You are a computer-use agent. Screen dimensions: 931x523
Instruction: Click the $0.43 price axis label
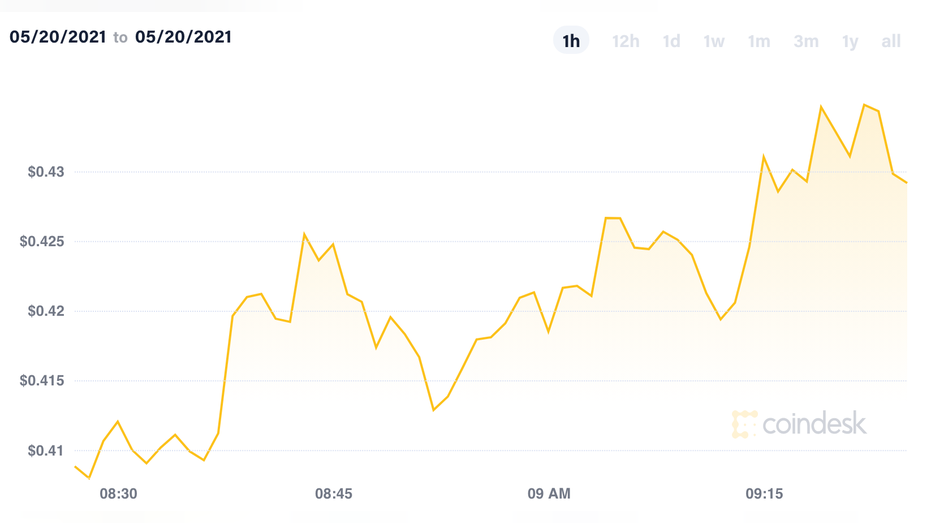click(46, 172)
